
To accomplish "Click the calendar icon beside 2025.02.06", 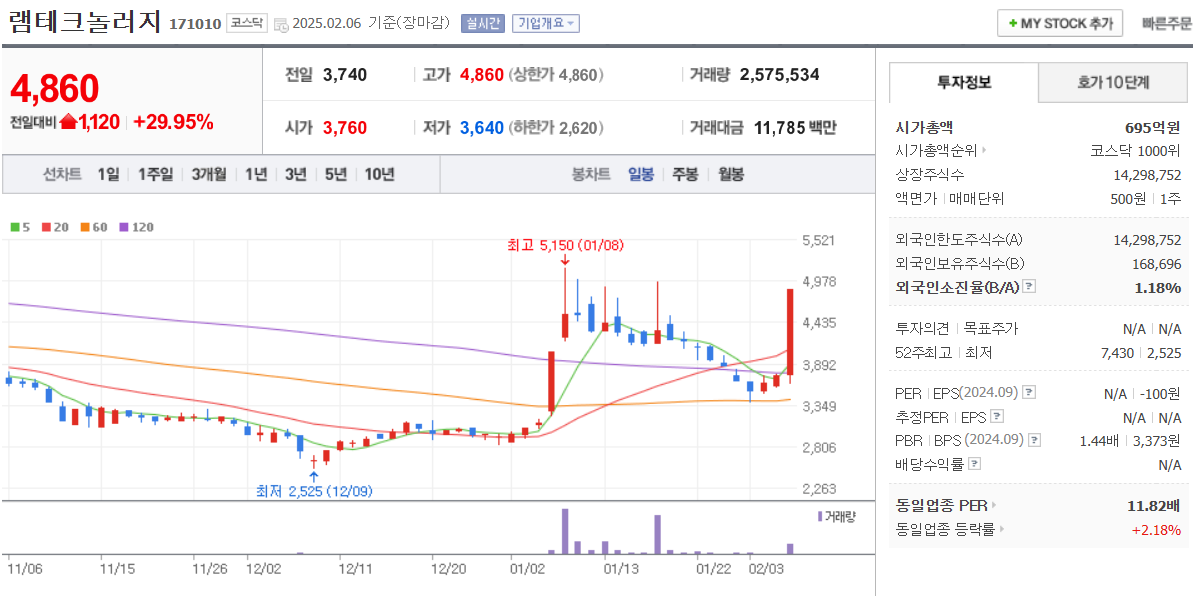I will pos(280,24).
